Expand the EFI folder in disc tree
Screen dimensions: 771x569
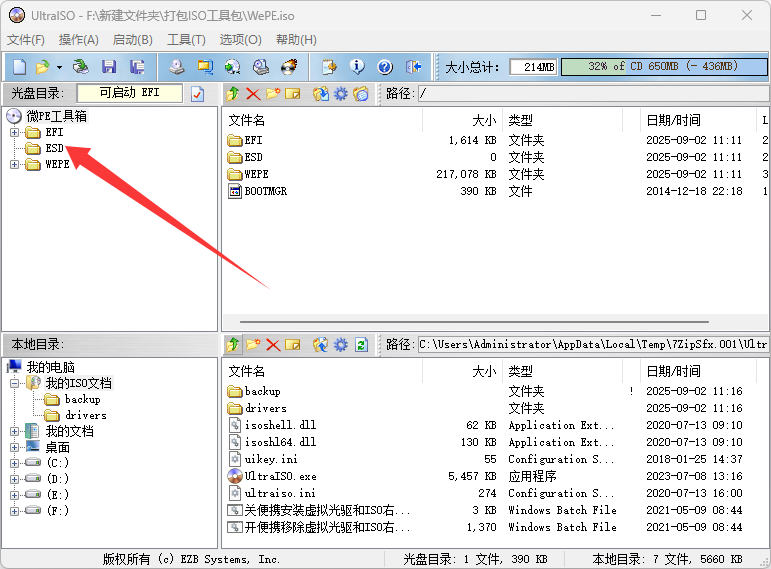[x=14, y=132]
